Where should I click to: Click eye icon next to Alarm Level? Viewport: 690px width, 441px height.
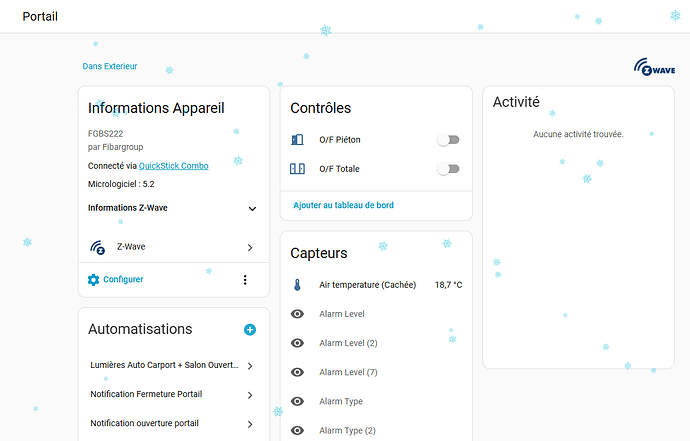(x=297, y=314)
